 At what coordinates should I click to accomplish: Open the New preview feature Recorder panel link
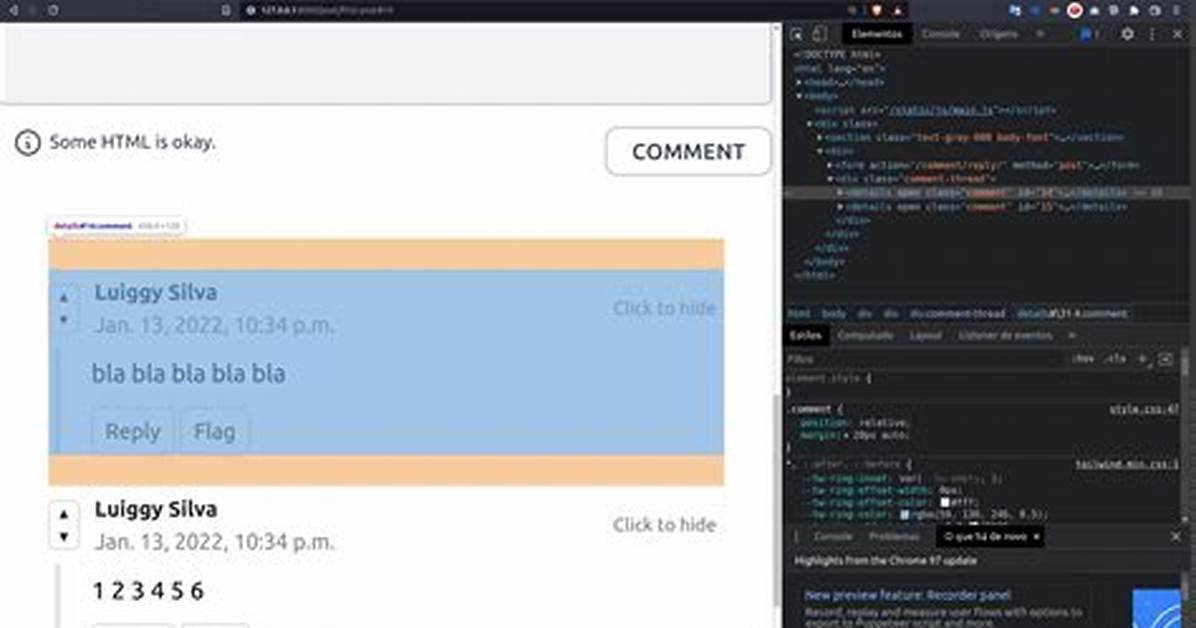908,595
